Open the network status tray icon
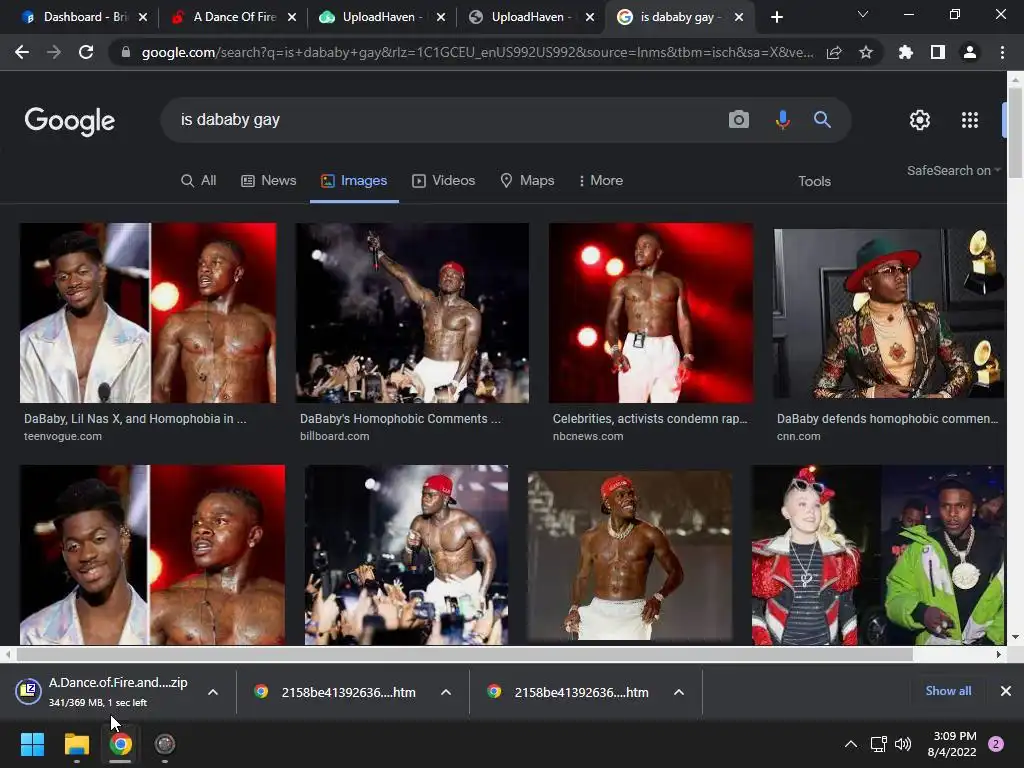This screenshot has width=1024, height=768. coord(878,744)
